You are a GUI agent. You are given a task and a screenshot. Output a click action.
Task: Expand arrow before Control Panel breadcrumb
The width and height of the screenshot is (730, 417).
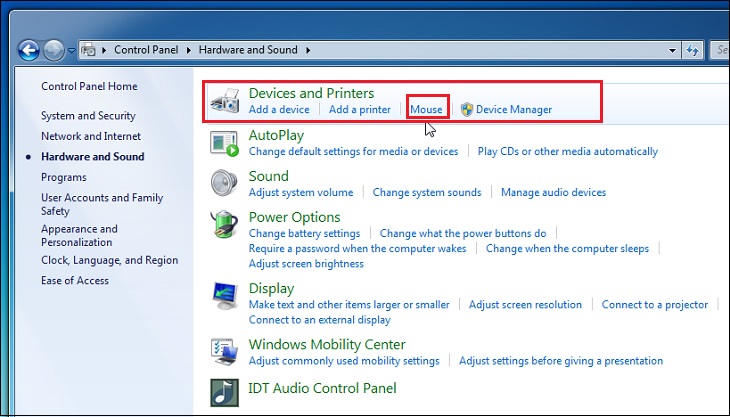104,50
